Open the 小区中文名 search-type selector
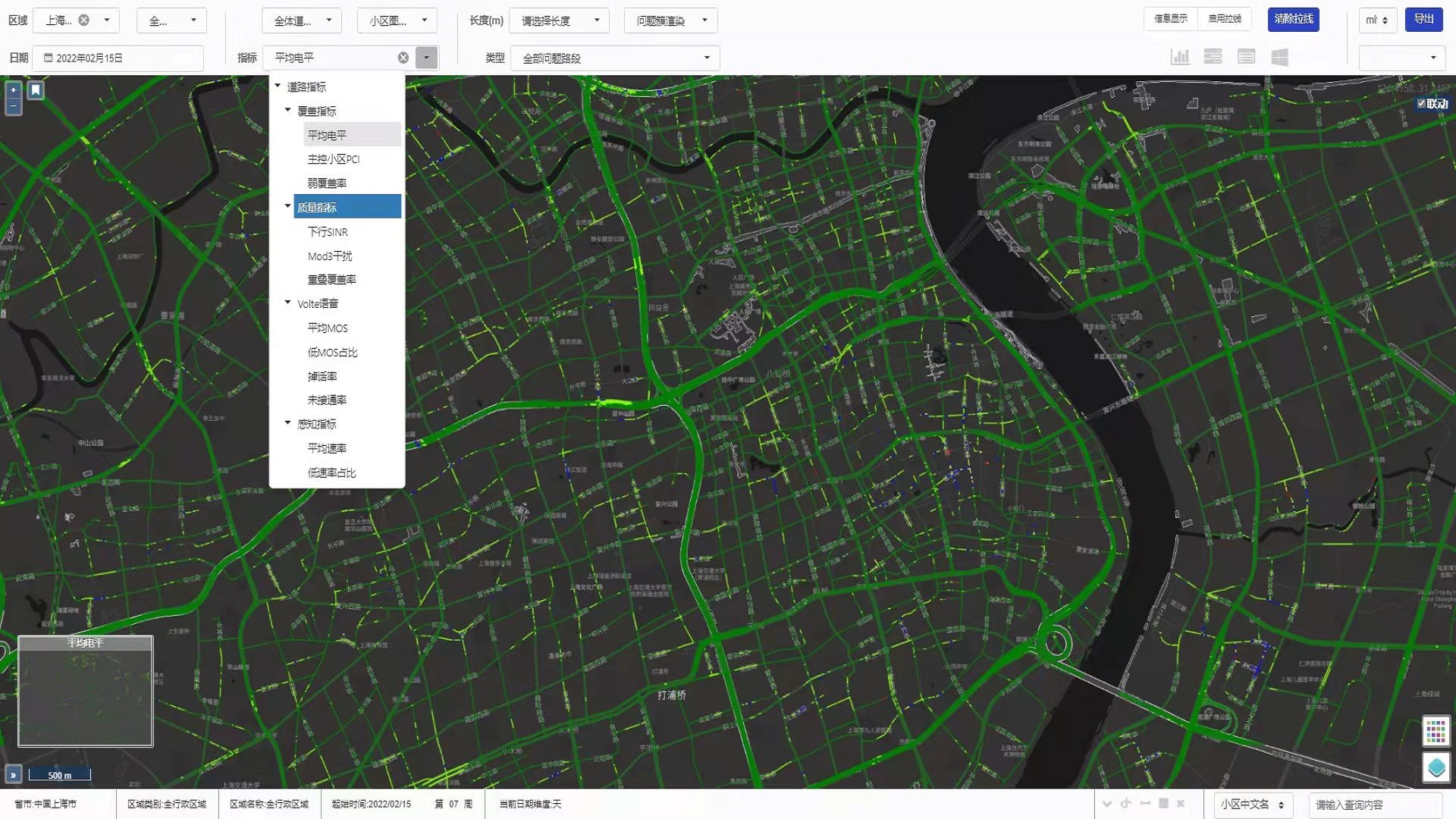The image size is (1456, 819). click(1253, 805)
